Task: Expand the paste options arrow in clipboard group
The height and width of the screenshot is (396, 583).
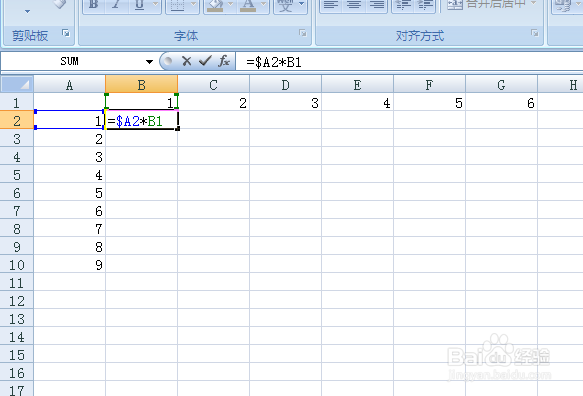Action: pyautogui.click(x=27, y=12)
